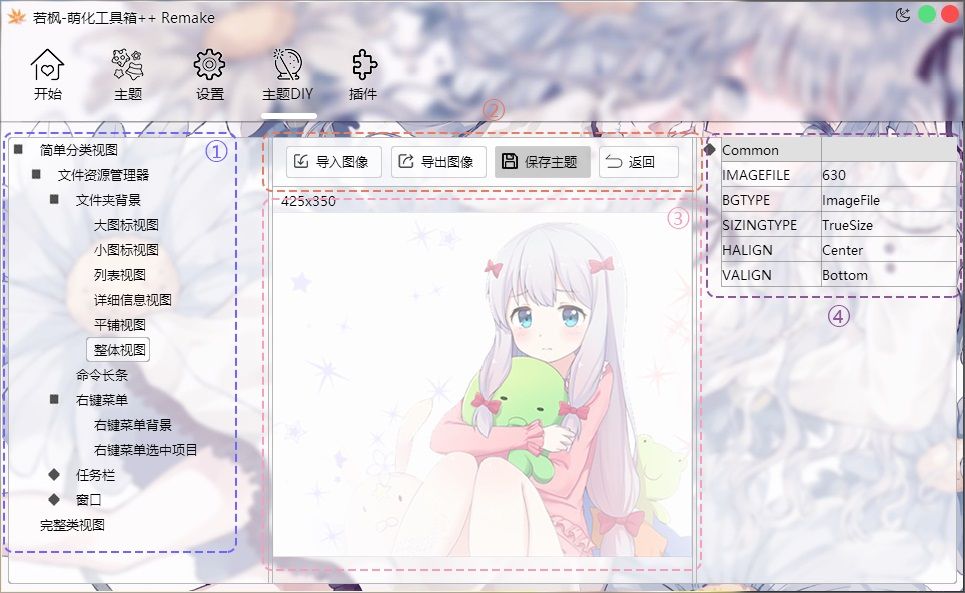Change SIZINGTYPE value TrueSize

tap(847, 225)
